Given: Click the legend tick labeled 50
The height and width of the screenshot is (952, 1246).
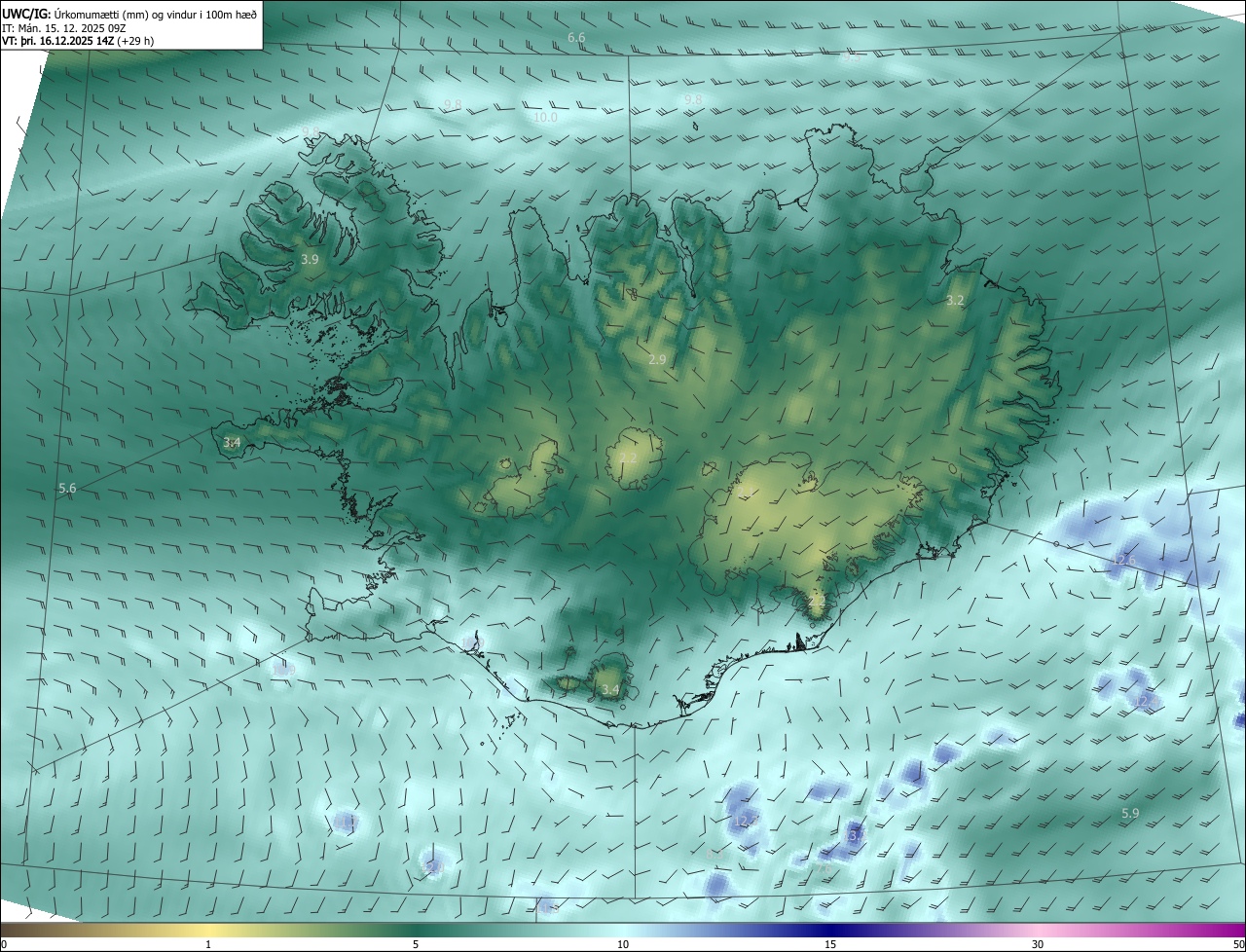Looking at the screenshot, I should [1238, 945].
